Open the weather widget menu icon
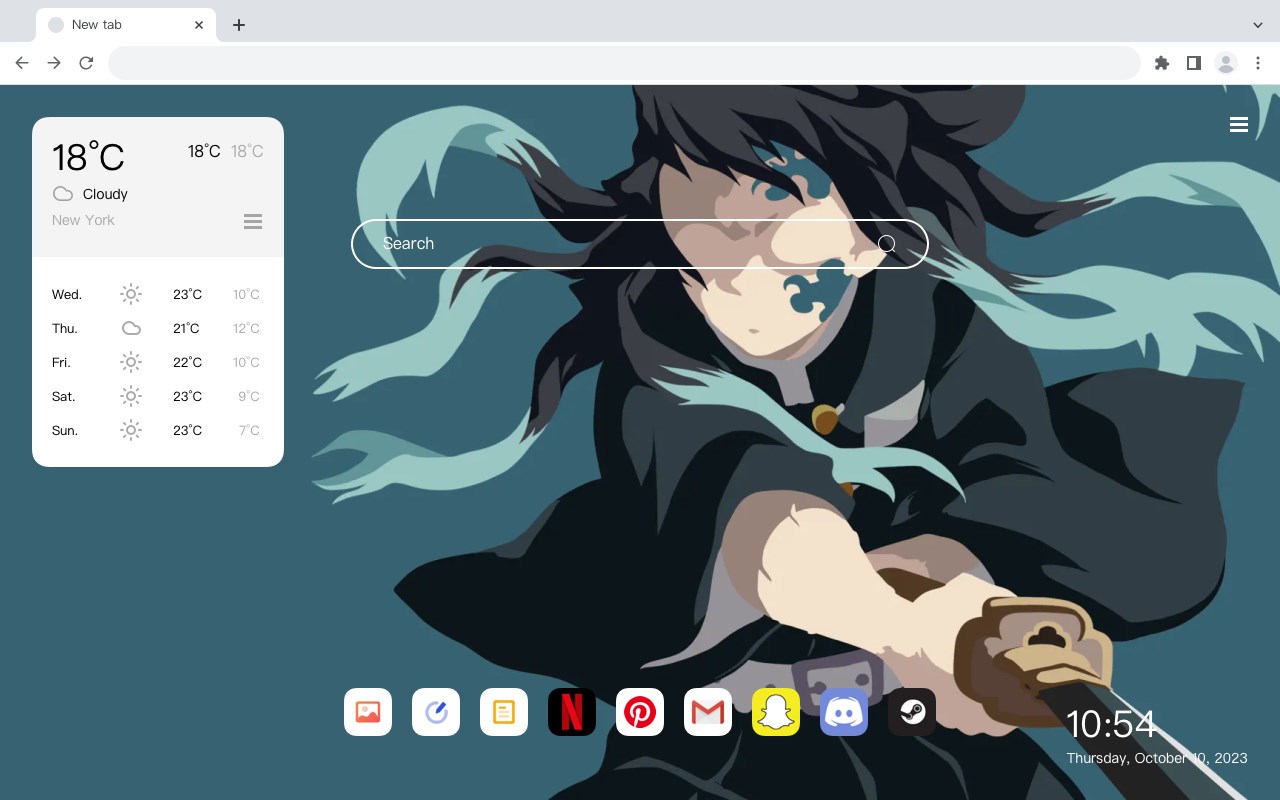Screen dimensions: 1280x800 pos(253,221)
